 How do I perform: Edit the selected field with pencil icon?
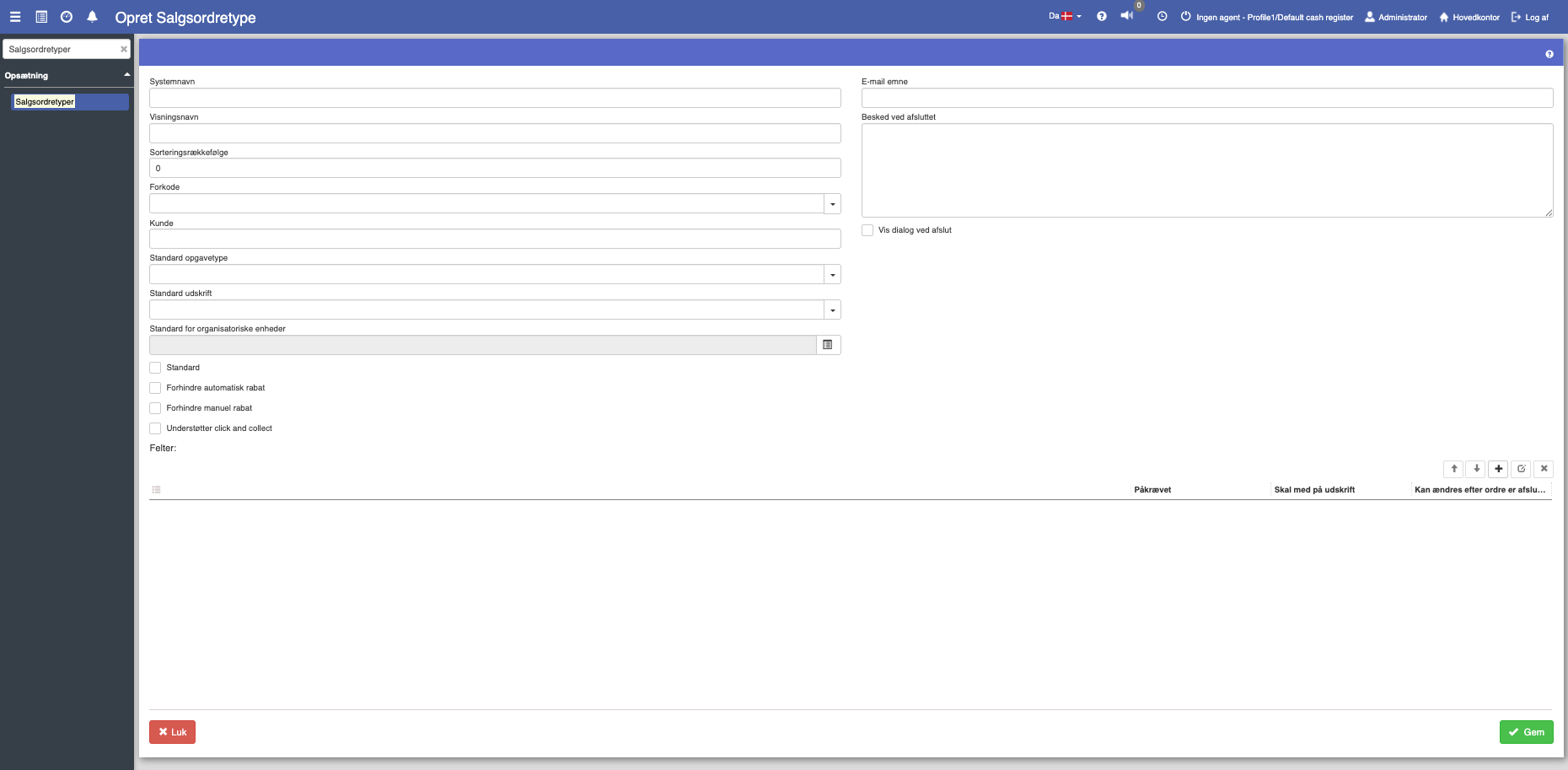(1522, 469)
